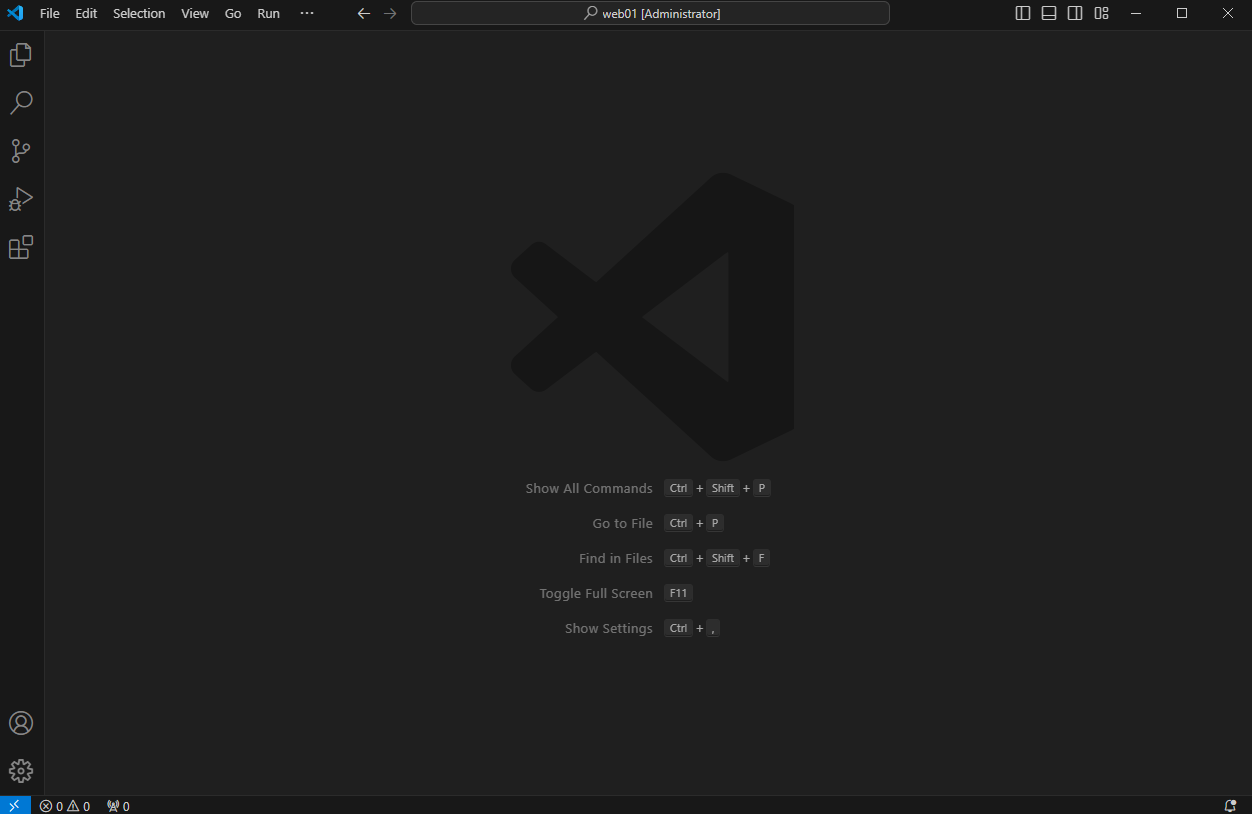1252x814 pixels.
Task: Maximize the VS Code window
Action: click(x=1182, y=13)
